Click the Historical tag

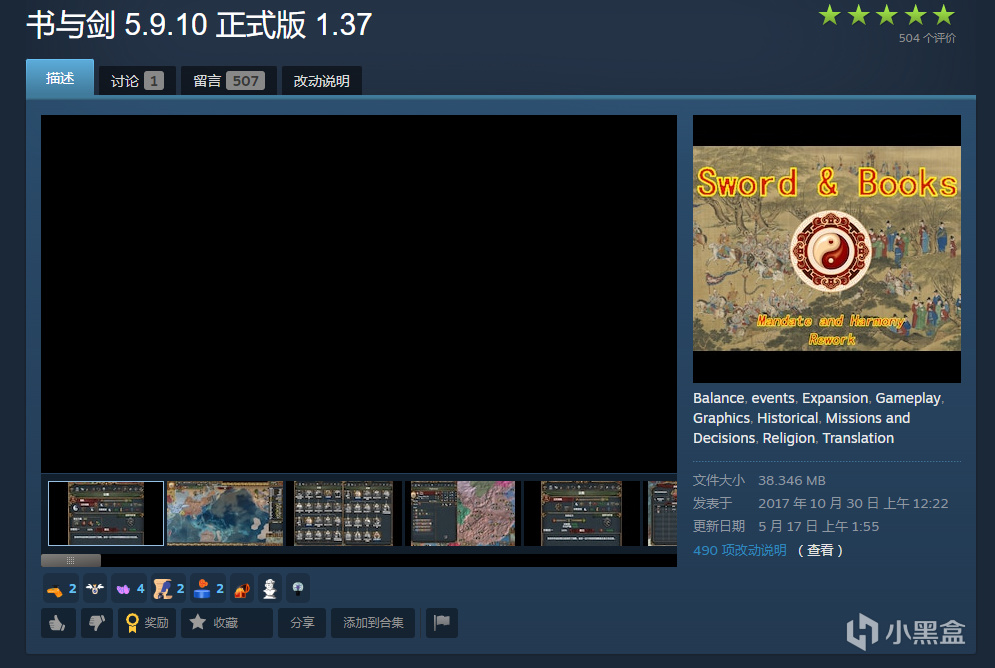(x=787, y=418)
